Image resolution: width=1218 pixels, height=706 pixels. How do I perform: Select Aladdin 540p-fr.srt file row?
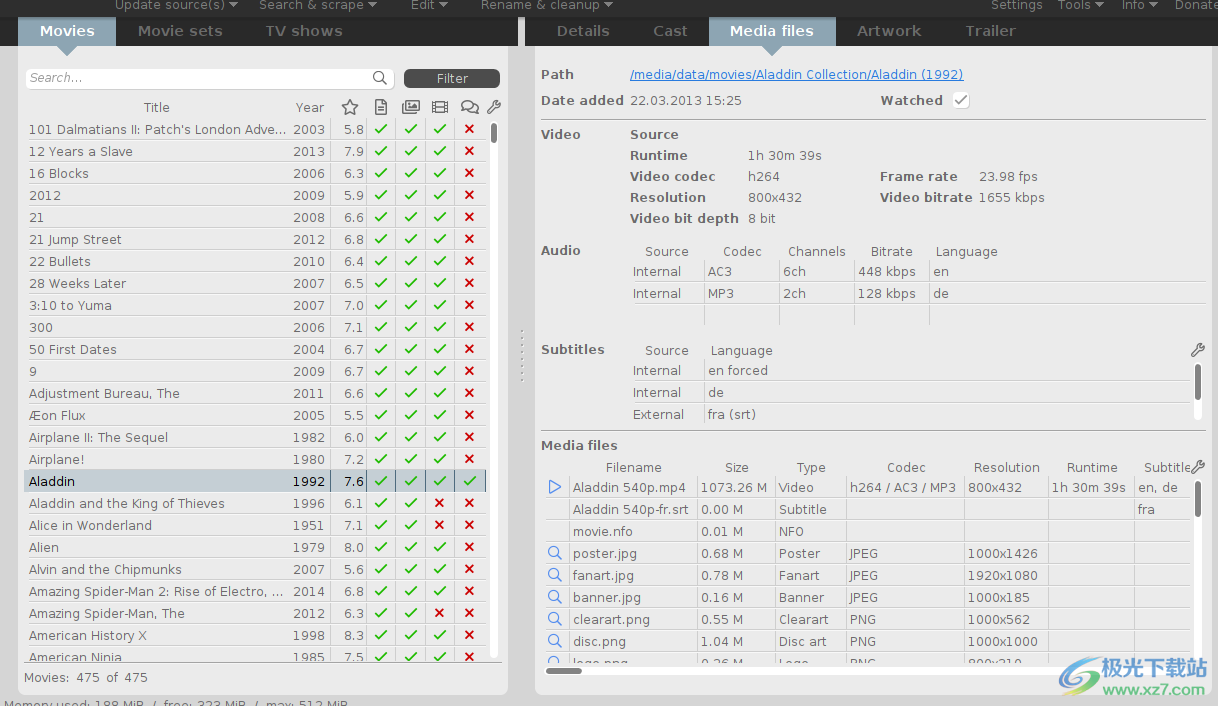point(868,509)
